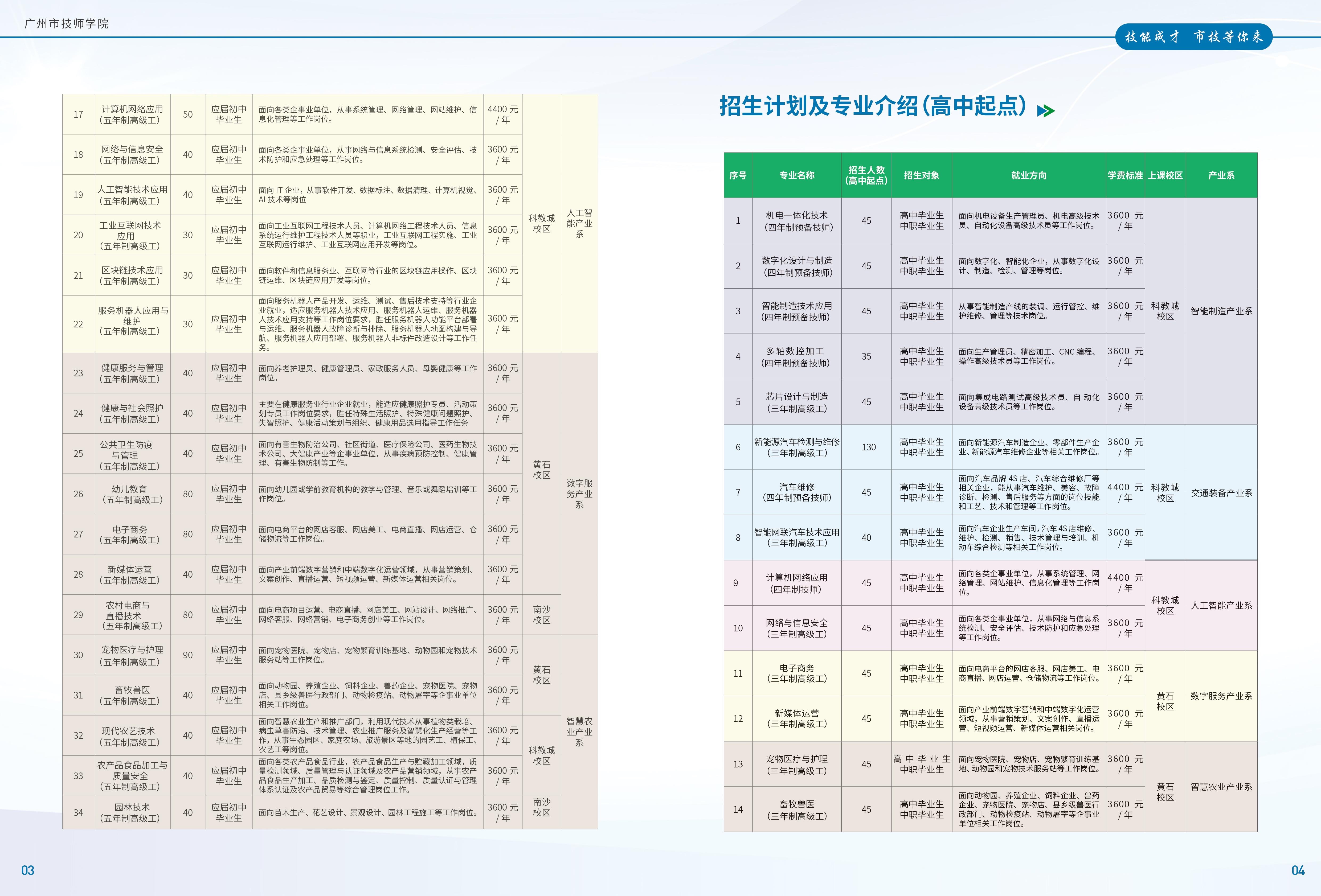Select the cell 机电一体化技术(四年制预备技师)
Image resolution: width=1321 pixels, height=896 pixels.
click(796, 221)
